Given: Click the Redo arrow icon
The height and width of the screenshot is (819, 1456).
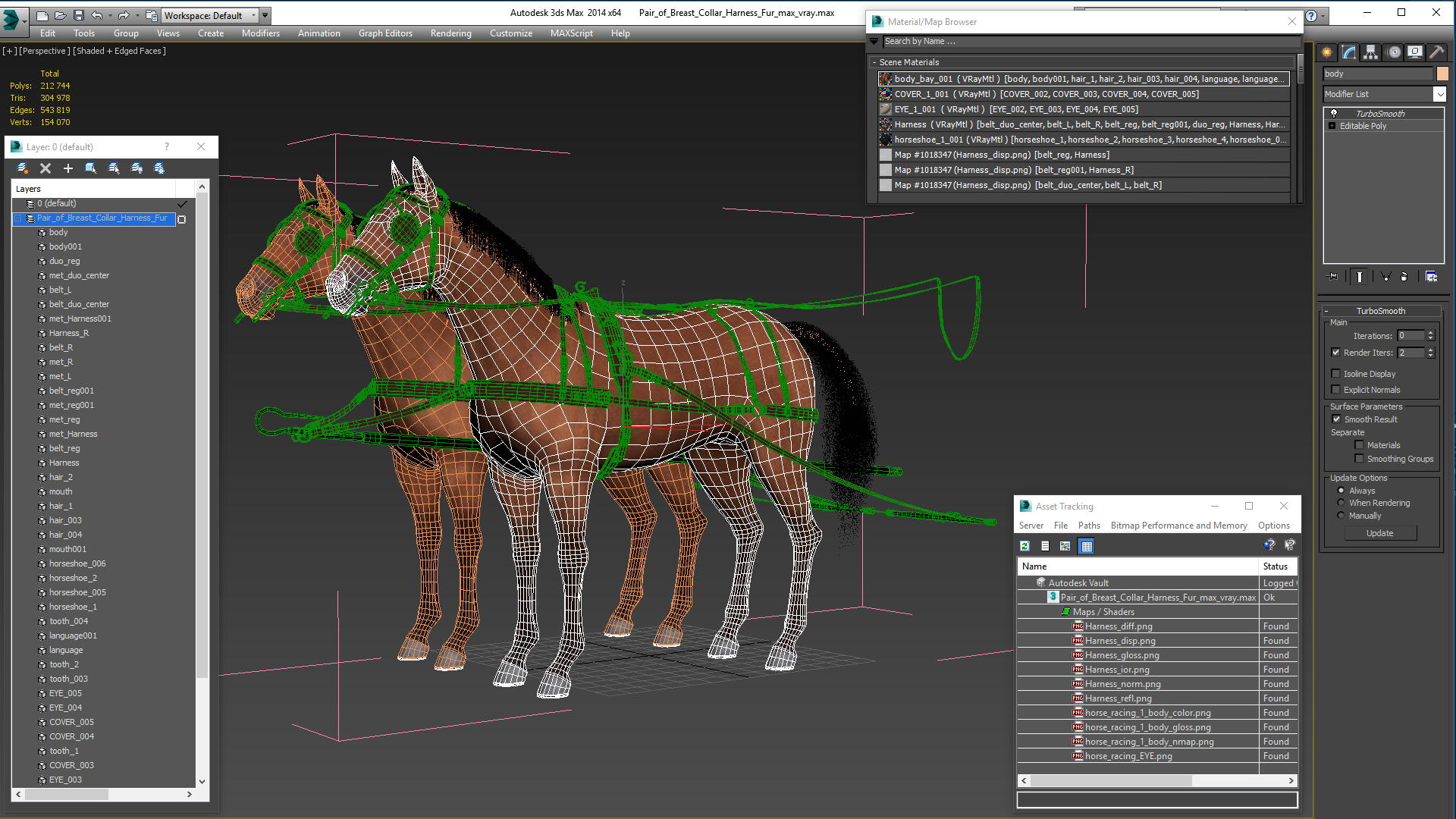Looking at the screenshot, I should 123,15.
